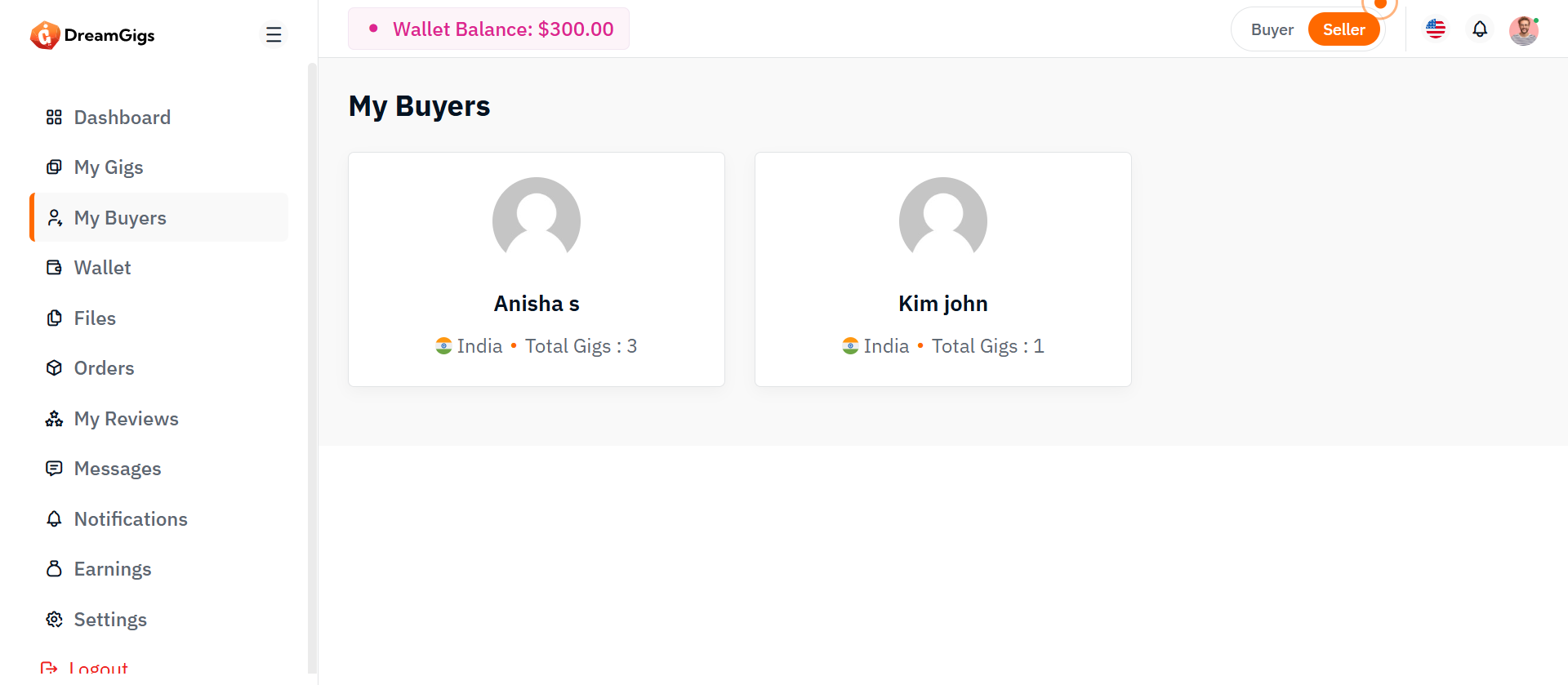The height and width of the screenshot is (685, 1568).
Task: Collapse sidebar with hamburger menu icon
Action: pyautogui.click(x=274, y=34)
